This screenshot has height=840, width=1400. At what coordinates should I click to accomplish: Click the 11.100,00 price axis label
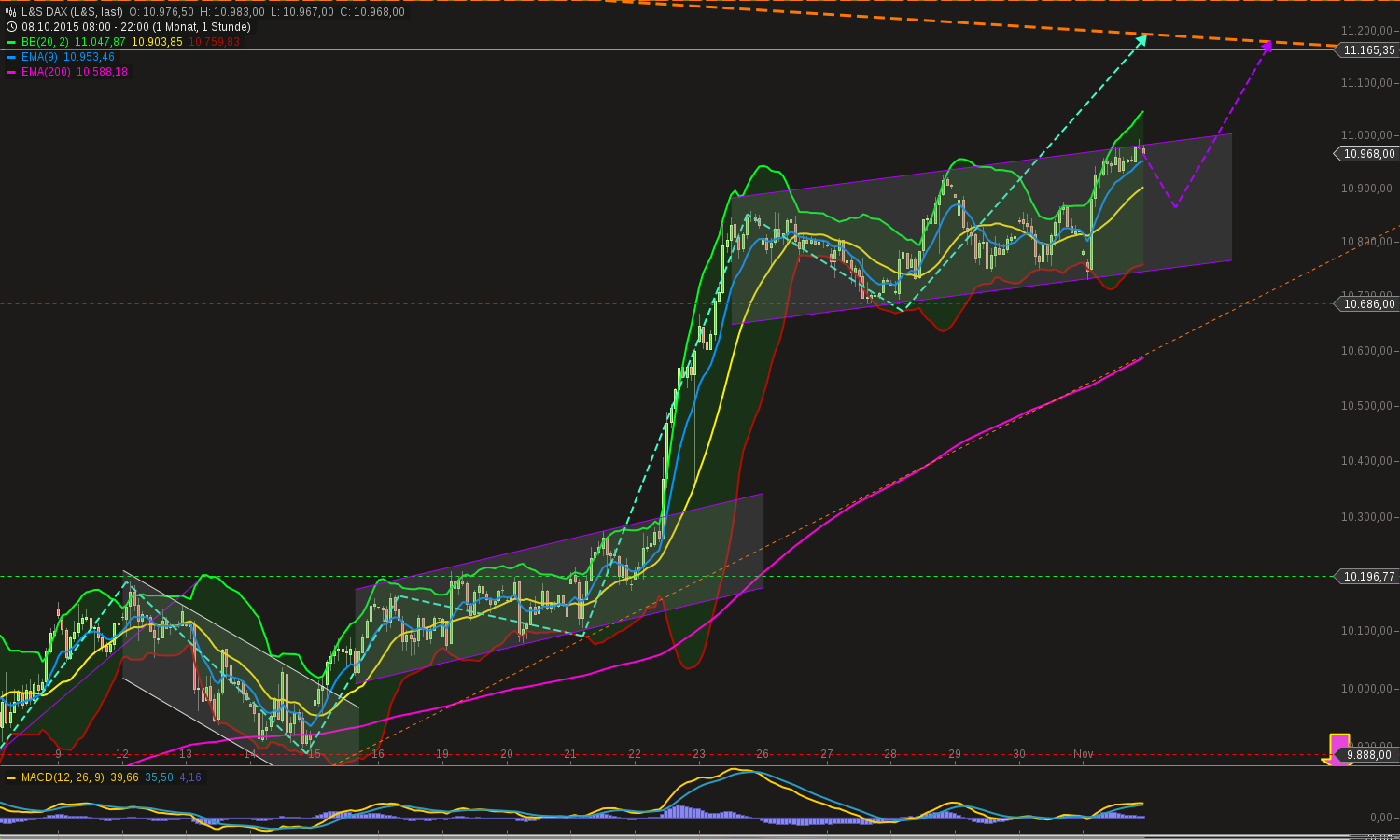click(x=1367, y=83)
